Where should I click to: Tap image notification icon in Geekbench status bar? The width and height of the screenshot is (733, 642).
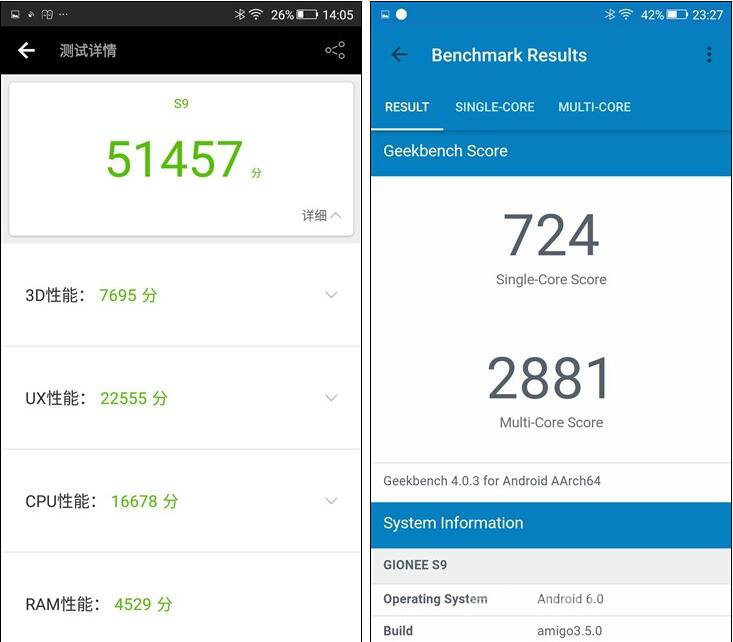click(385, 14)
